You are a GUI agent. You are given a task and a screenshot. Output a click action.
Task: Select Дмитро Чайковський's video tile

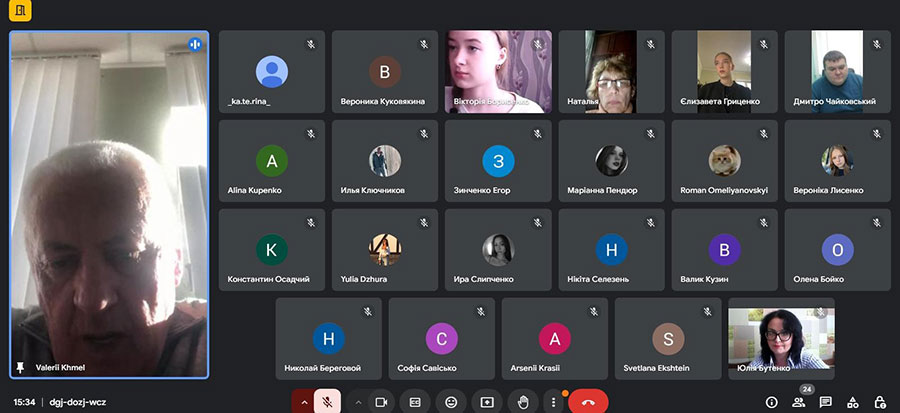tap(836, 71)
